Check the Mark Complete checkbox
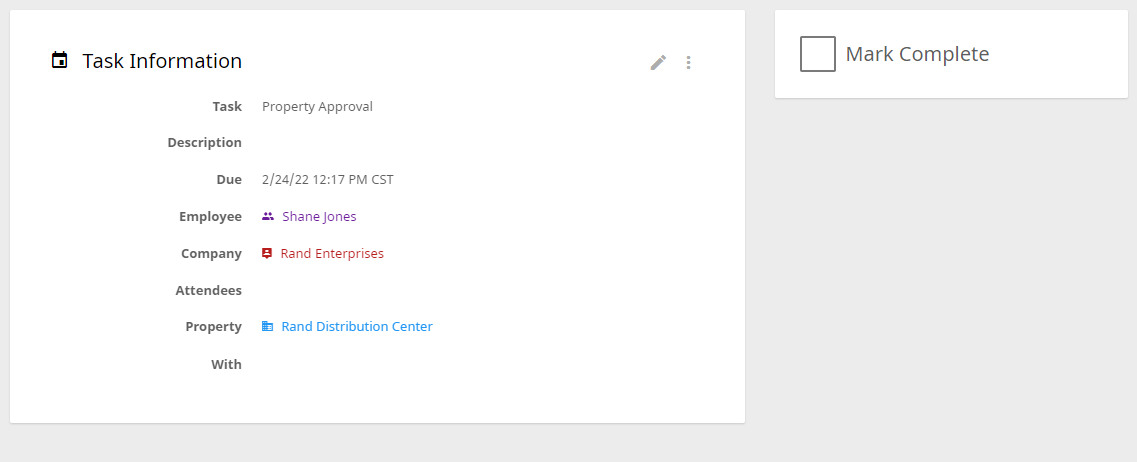Viewport: 1137px width, 462px height. (x=817, y=54)
